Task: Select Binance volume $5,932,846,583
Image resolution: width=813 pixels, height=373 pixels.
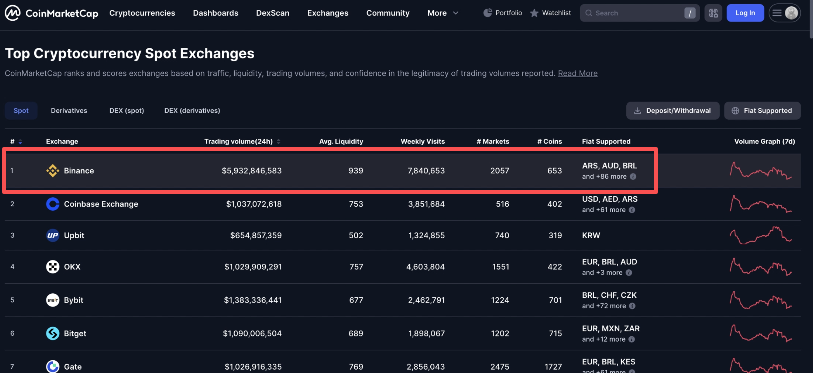Action: [251, 171]
